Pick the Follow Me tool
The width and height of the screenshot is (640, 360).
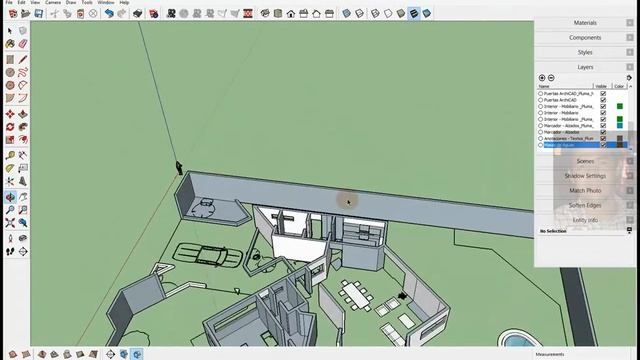23,127
